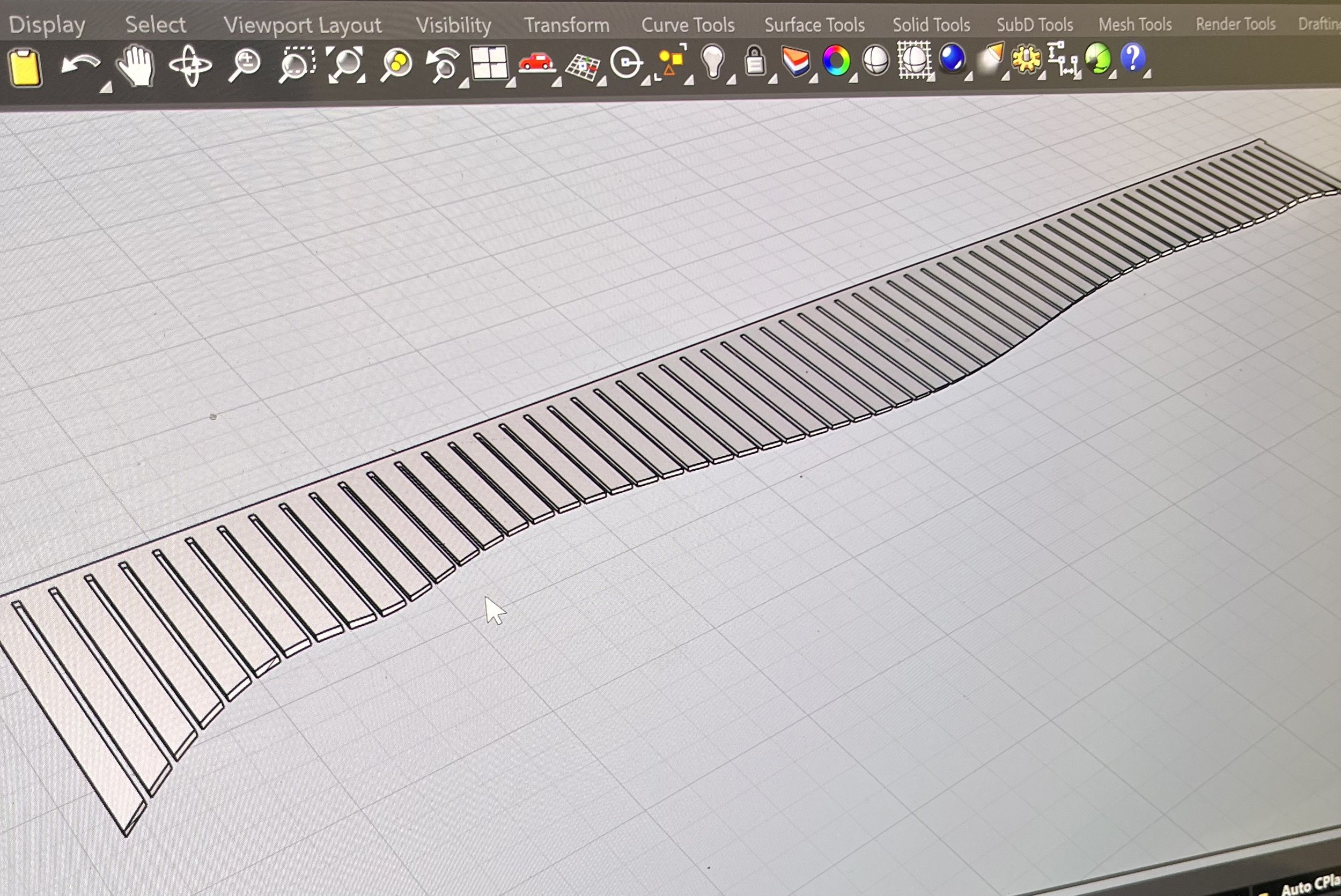Open Options with the gear icon
The image size is (1341, 896).
[x=1027, y=59]
